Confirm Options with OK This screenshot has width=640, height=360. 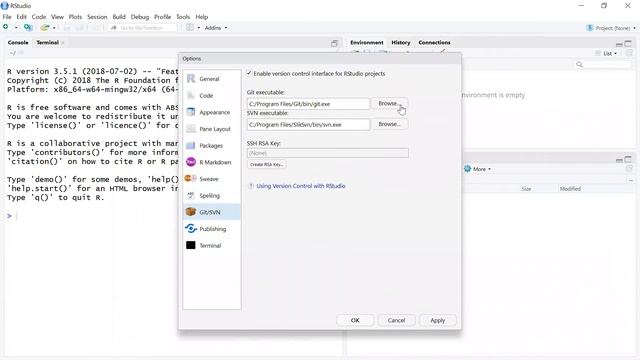click(x=355, y=320)
